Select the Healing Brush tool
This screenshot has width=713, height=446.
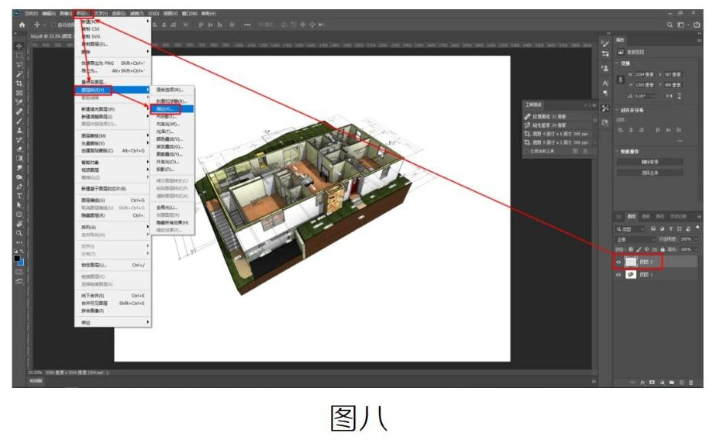pyautogui.click(x=19, y=112)
